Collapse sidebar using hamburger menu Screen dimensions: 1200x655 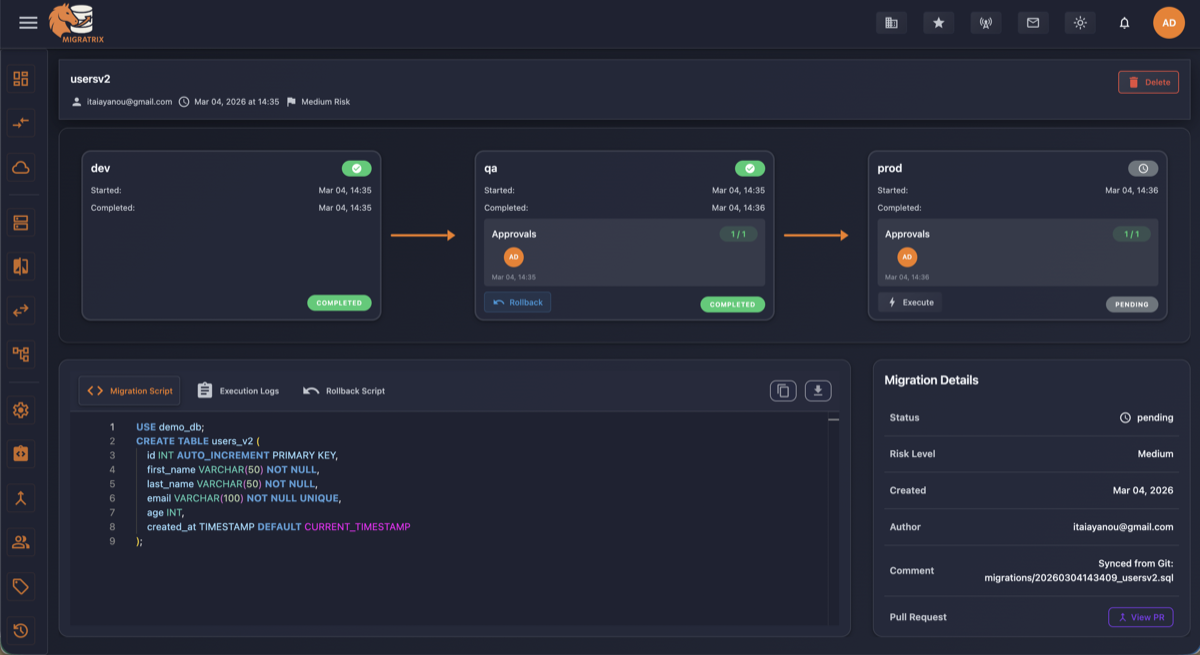pyautogui.click(x=28, y=22)
